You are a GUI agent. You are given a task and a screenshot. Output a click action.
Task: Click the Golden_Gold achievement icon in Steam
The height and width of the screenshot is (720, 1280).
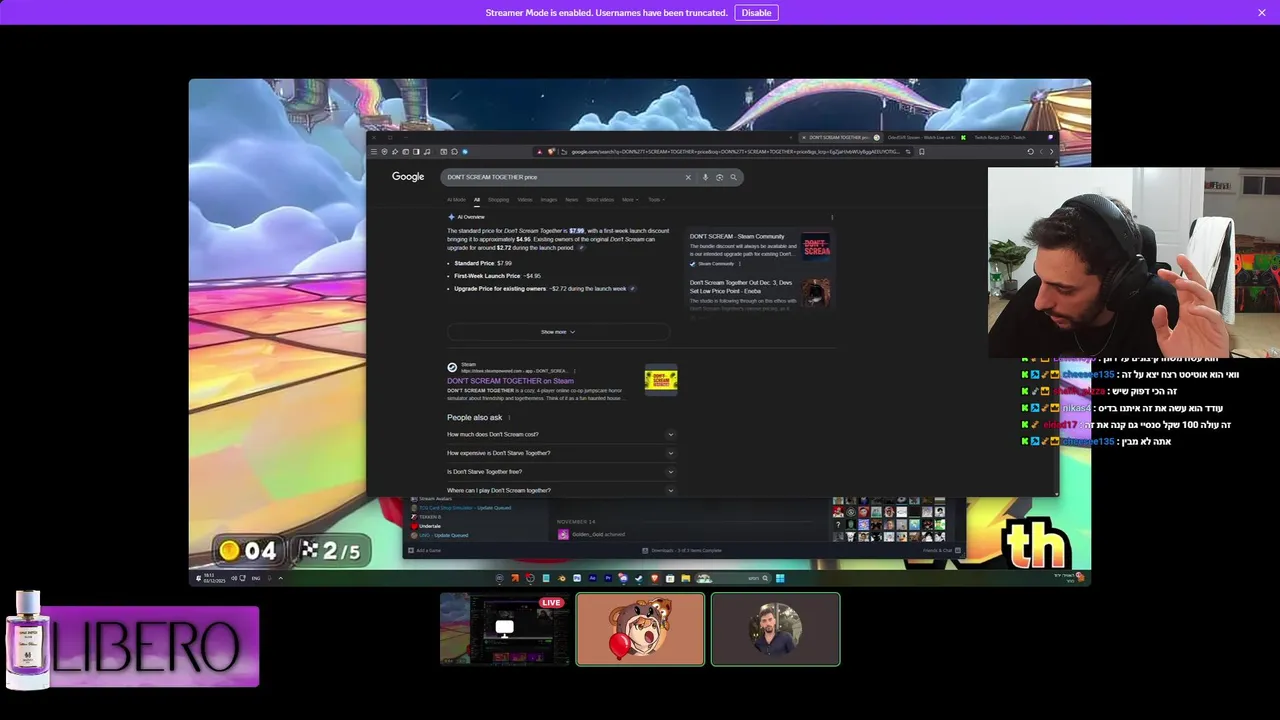click(x=563, y=534)
